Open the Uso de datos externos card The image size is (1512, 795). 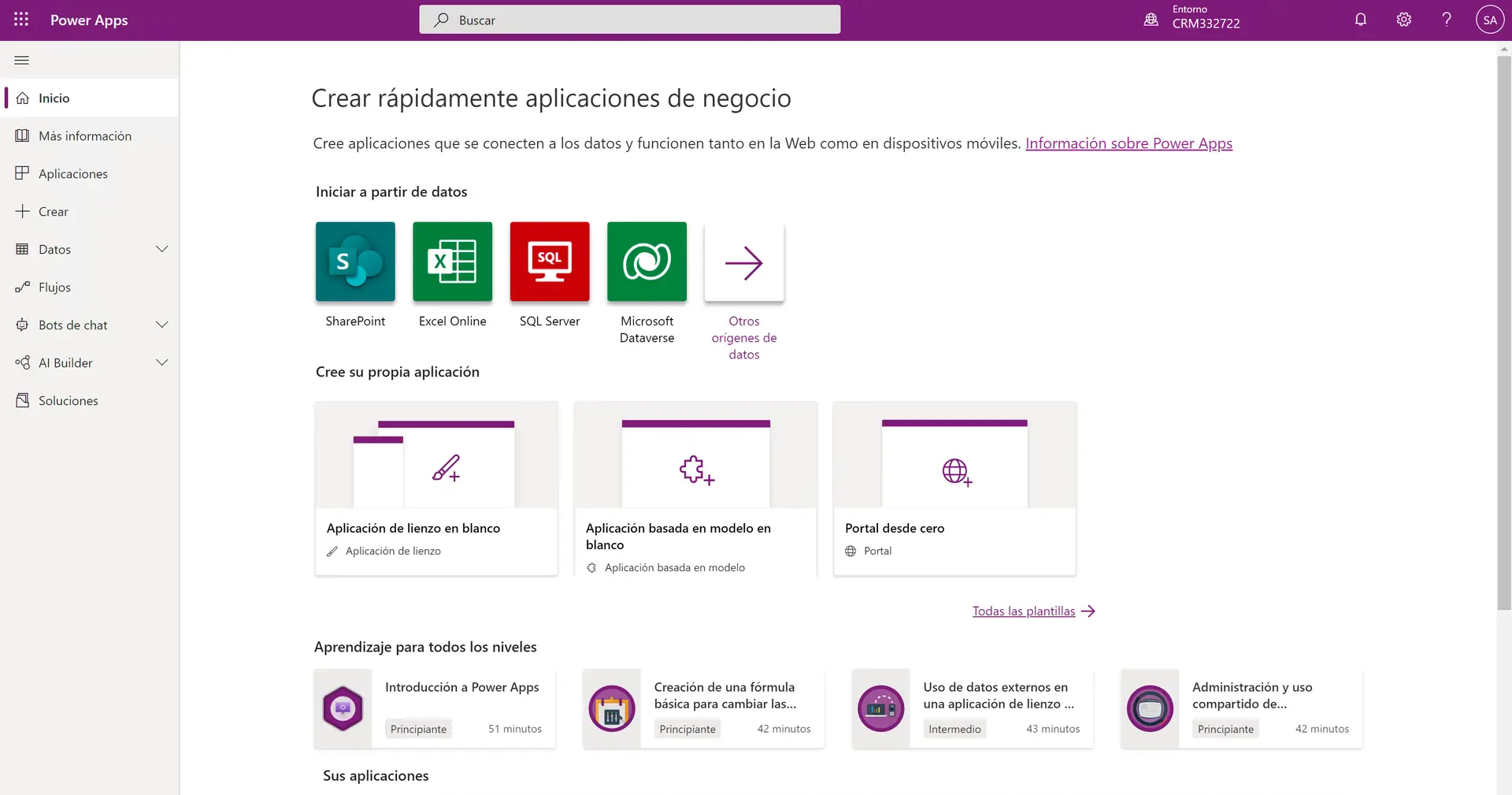[973, 708]
